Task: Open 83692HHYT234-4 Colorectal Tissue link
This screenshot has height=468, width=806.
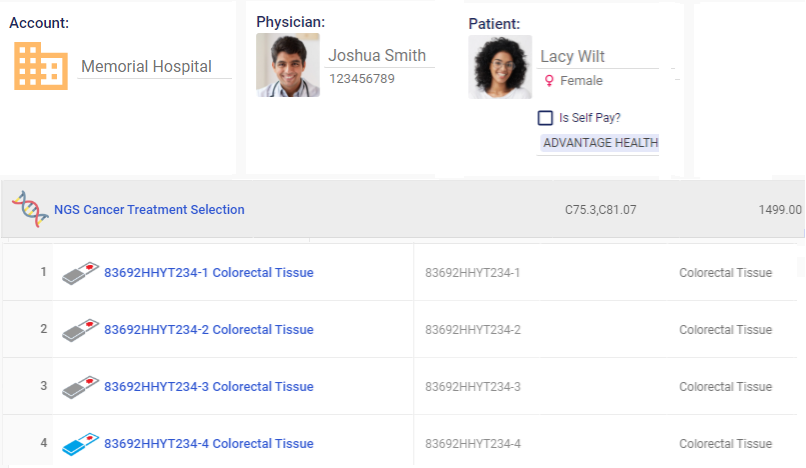Action: point(209,444)
